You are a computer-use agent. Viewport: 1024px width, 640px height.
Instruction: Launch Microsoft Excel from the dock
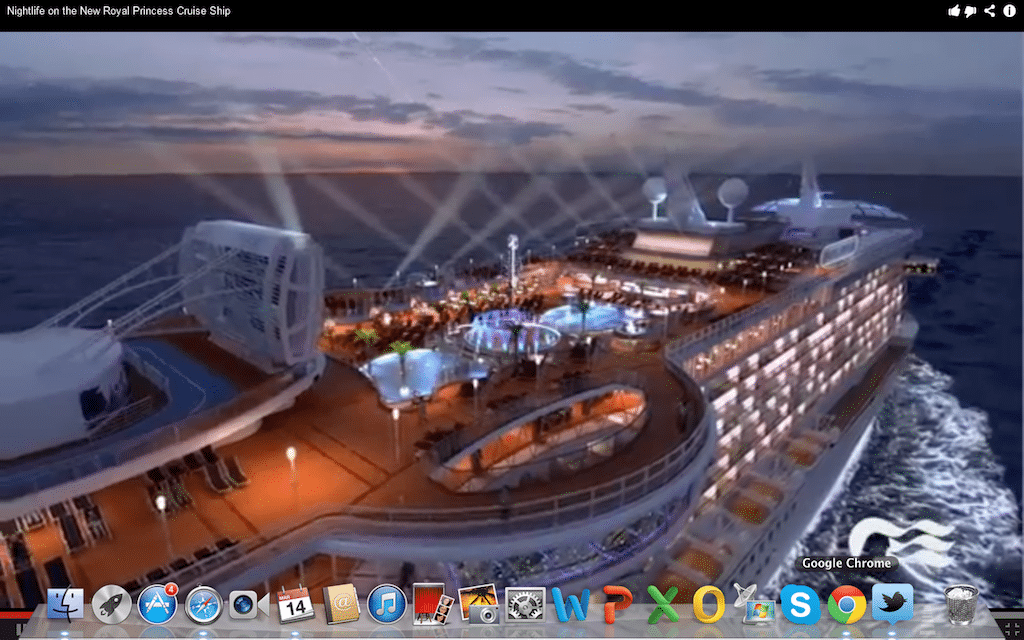click(x=663, y=605)
